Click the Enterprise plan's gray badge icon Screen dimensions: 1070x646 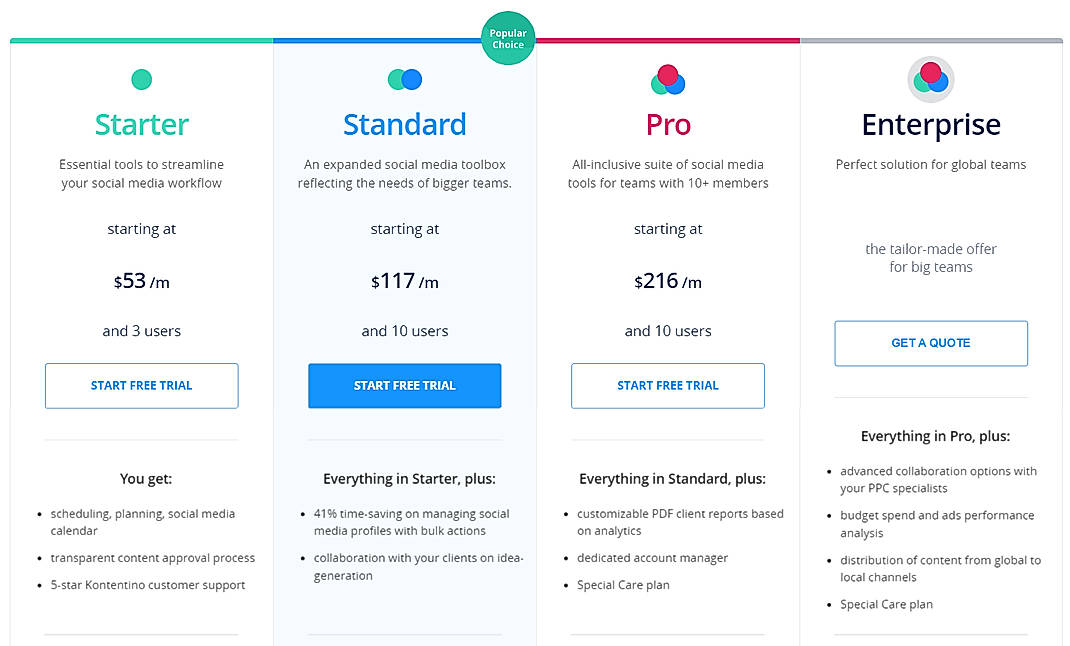[x=930, y=78]
